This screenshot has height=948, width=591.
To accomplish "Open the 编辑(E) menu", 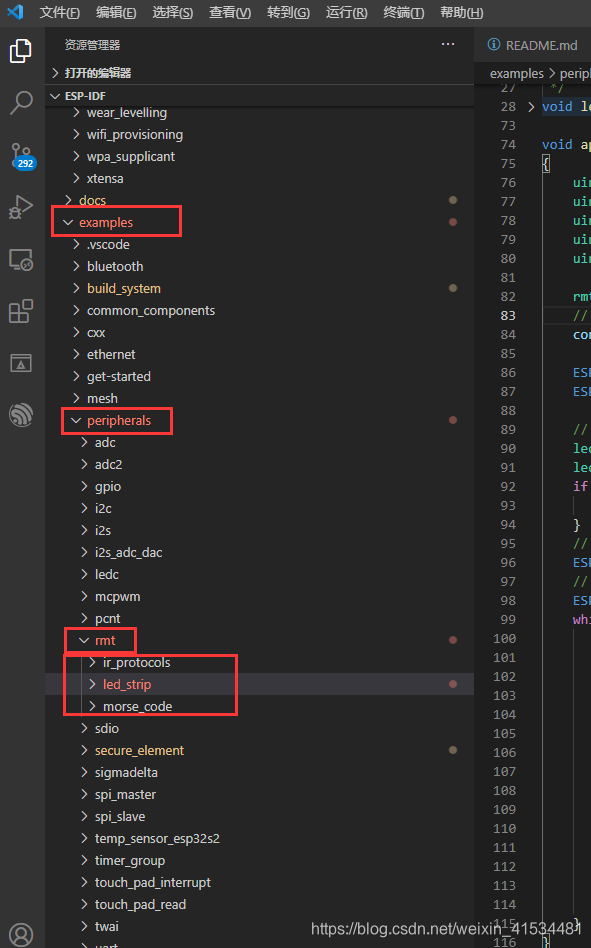I will 116,12.
